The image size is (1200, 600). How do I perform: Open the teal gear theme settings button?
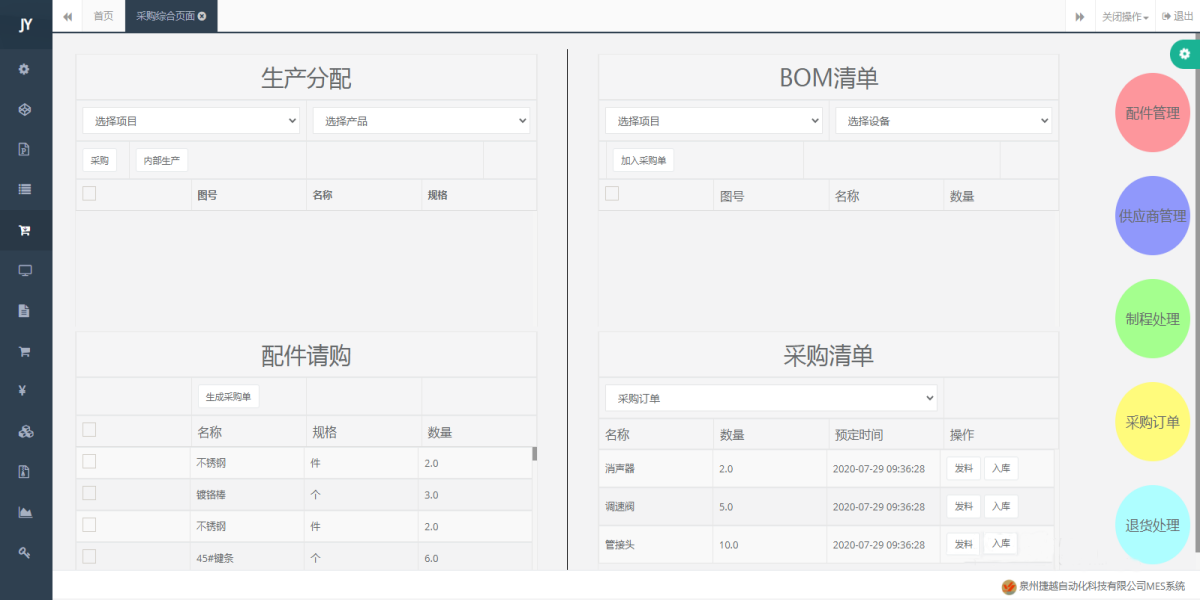coord(1185,54)
